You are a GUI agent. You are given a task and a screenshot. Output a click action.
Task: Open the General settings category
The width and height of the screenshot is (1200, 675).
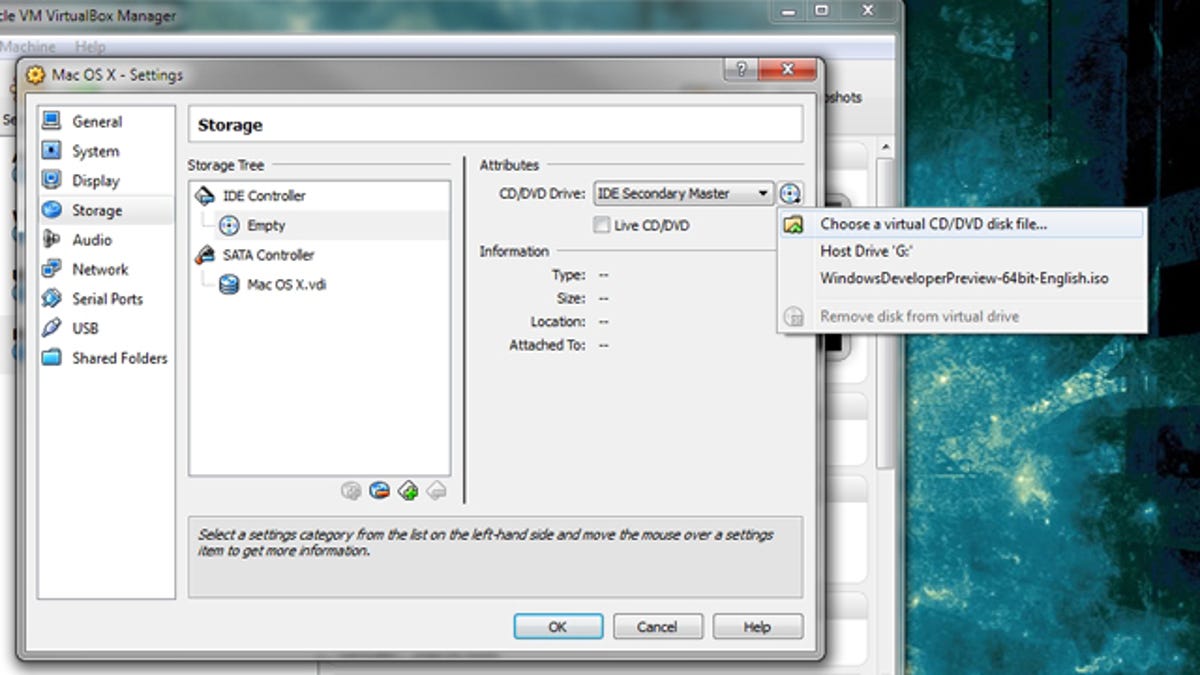[x=97, y=122]
